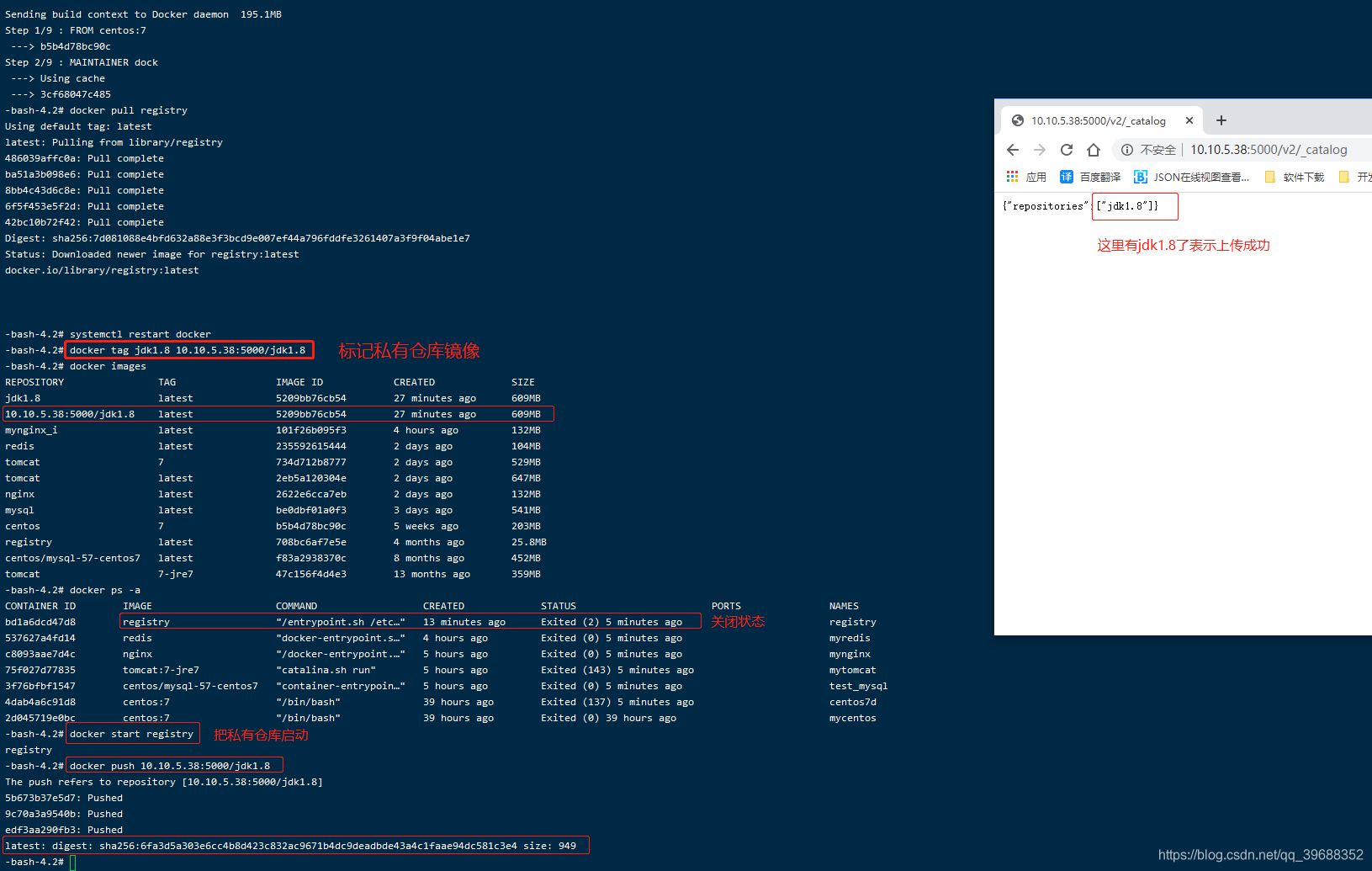Go back in the Chrome browser
1372x871 pixels.
[x=1013, y=150]
